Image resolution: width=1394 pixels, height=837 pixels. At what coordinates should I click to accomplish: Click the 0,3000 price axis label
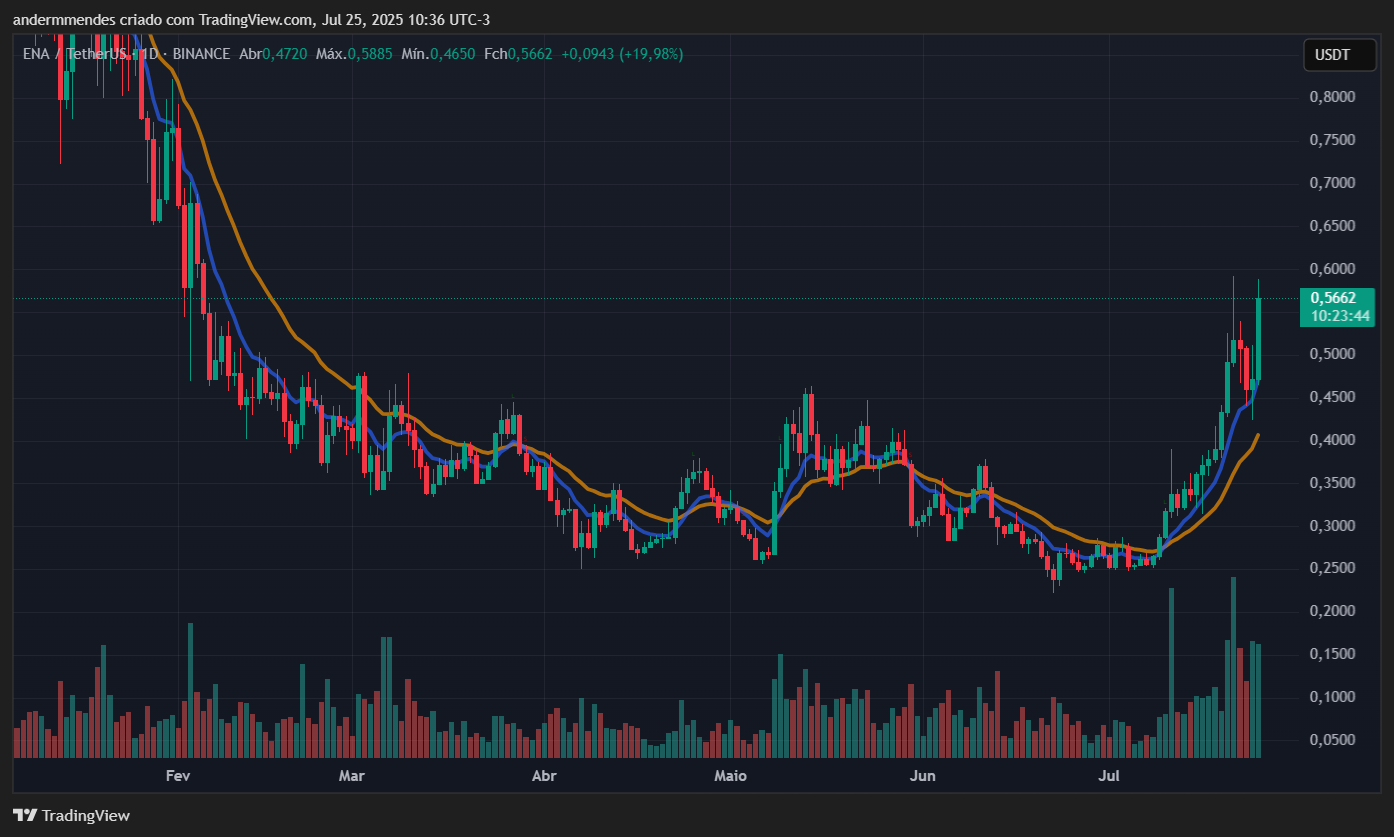[1332, 526]
